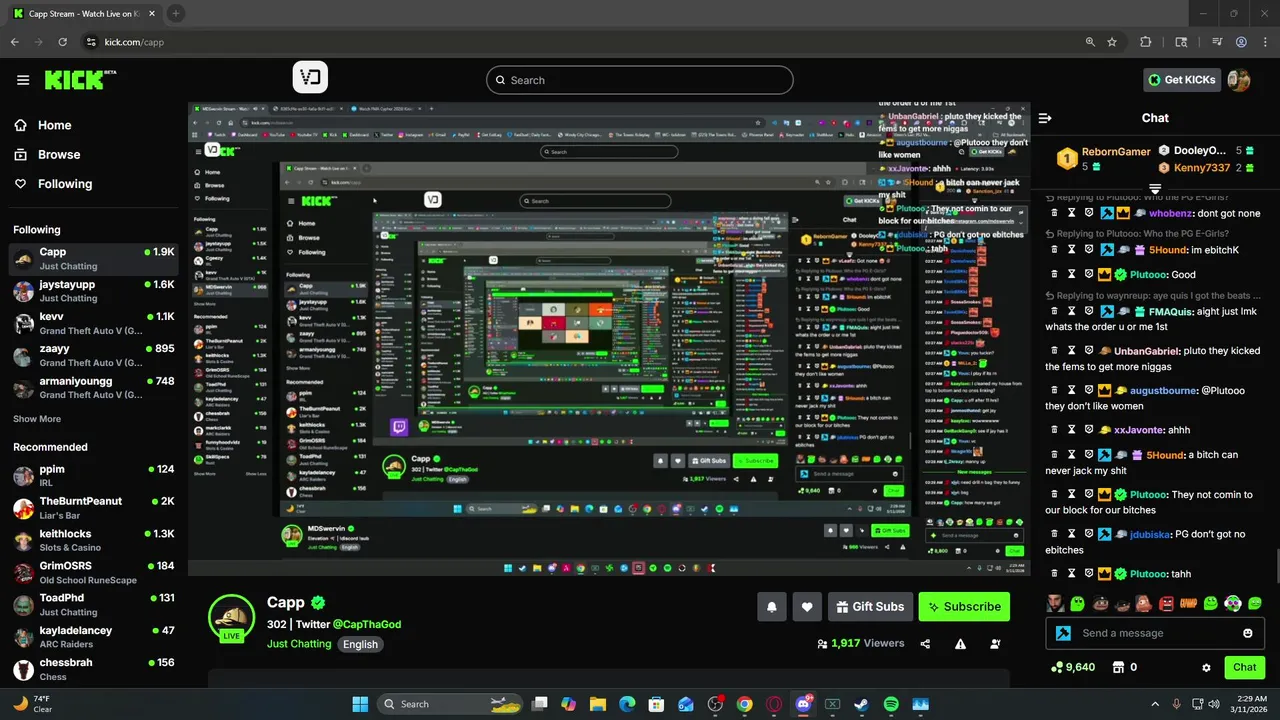Insert the red angry face emote

click(x=1167, y=603)
